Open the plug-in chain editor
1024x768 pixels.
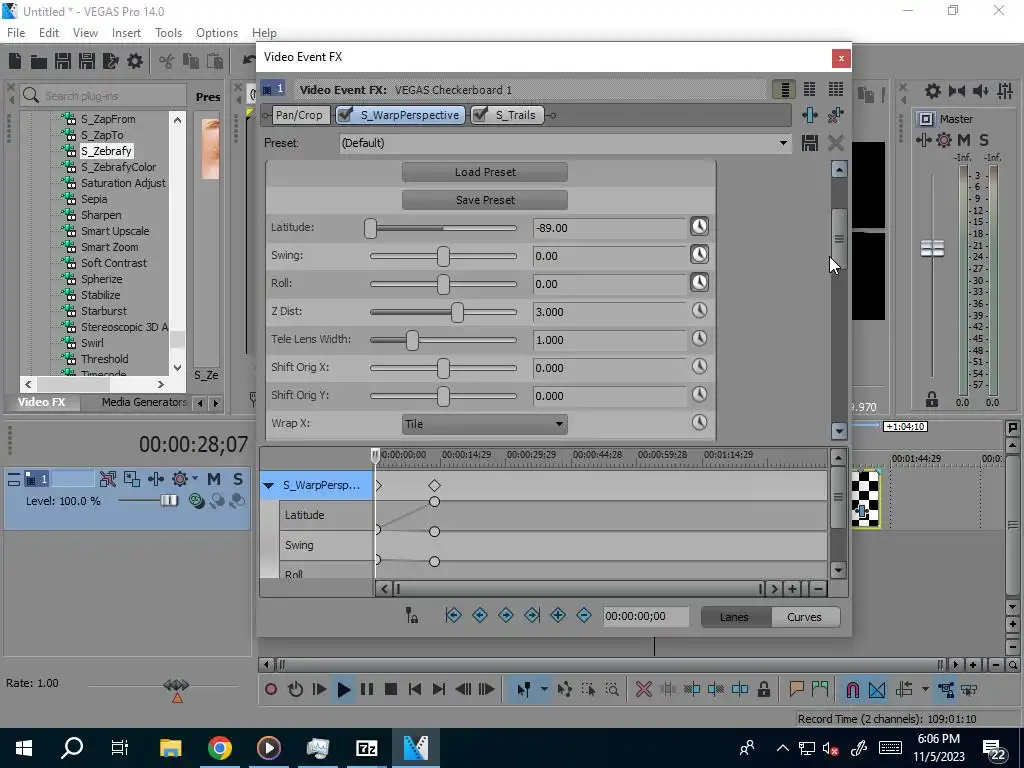pos(810,115)
